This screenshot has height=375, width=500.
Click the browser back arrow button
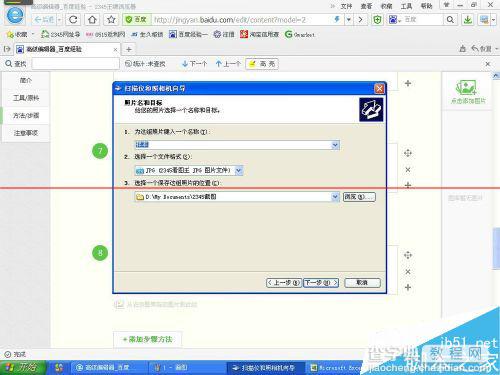(44, 20)
